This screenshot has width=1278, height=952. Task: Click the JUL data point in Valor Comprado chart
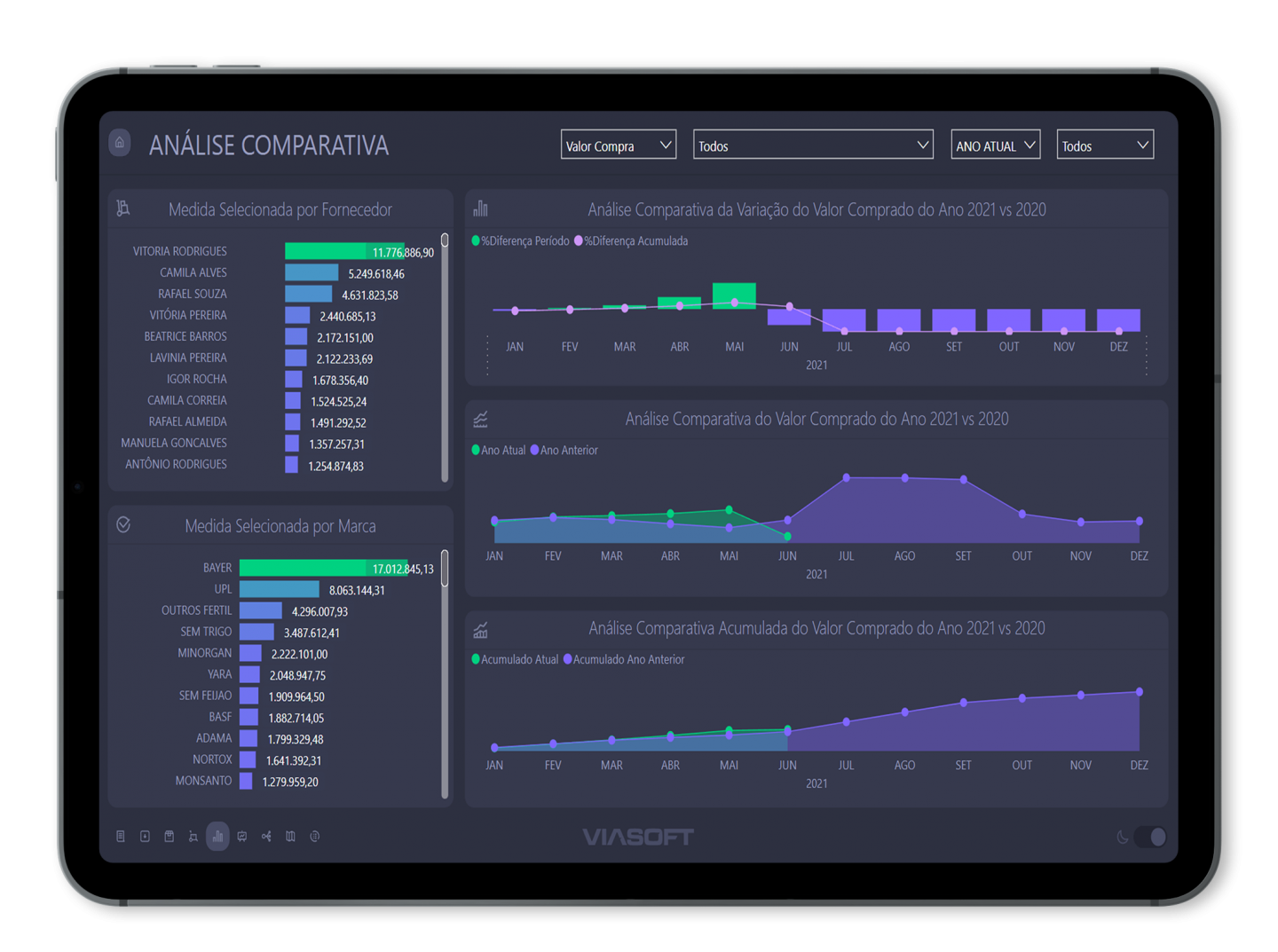click(846, 478)
